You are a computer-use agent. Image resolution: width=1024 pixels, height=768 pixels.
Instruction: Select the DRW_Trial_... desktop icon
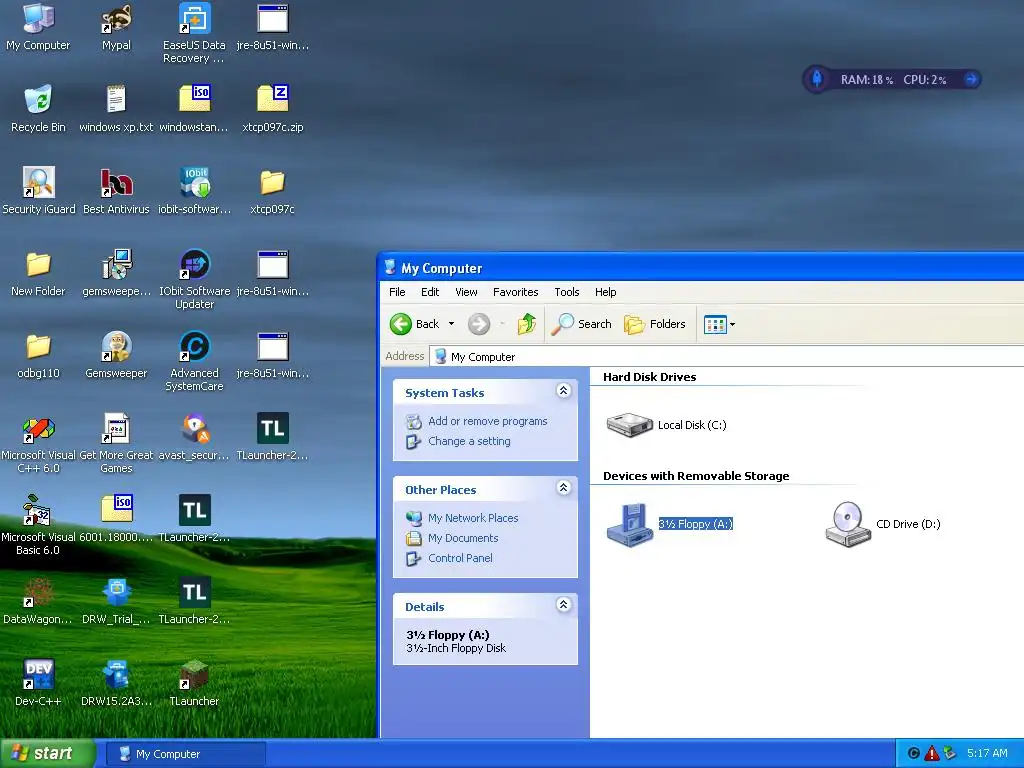[116, 592]
